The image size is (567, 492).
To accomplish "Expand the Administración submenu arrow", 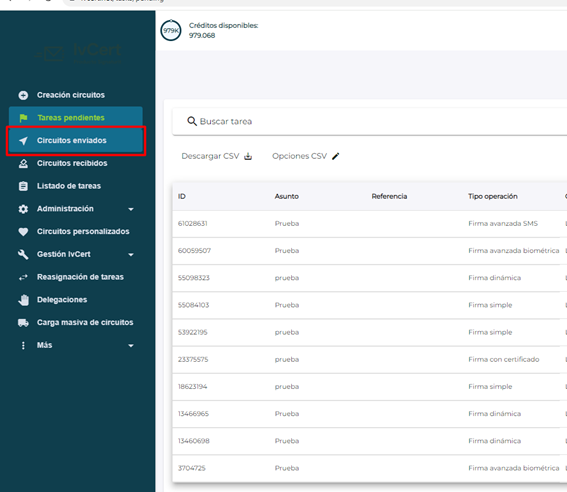I will [131, 209].
